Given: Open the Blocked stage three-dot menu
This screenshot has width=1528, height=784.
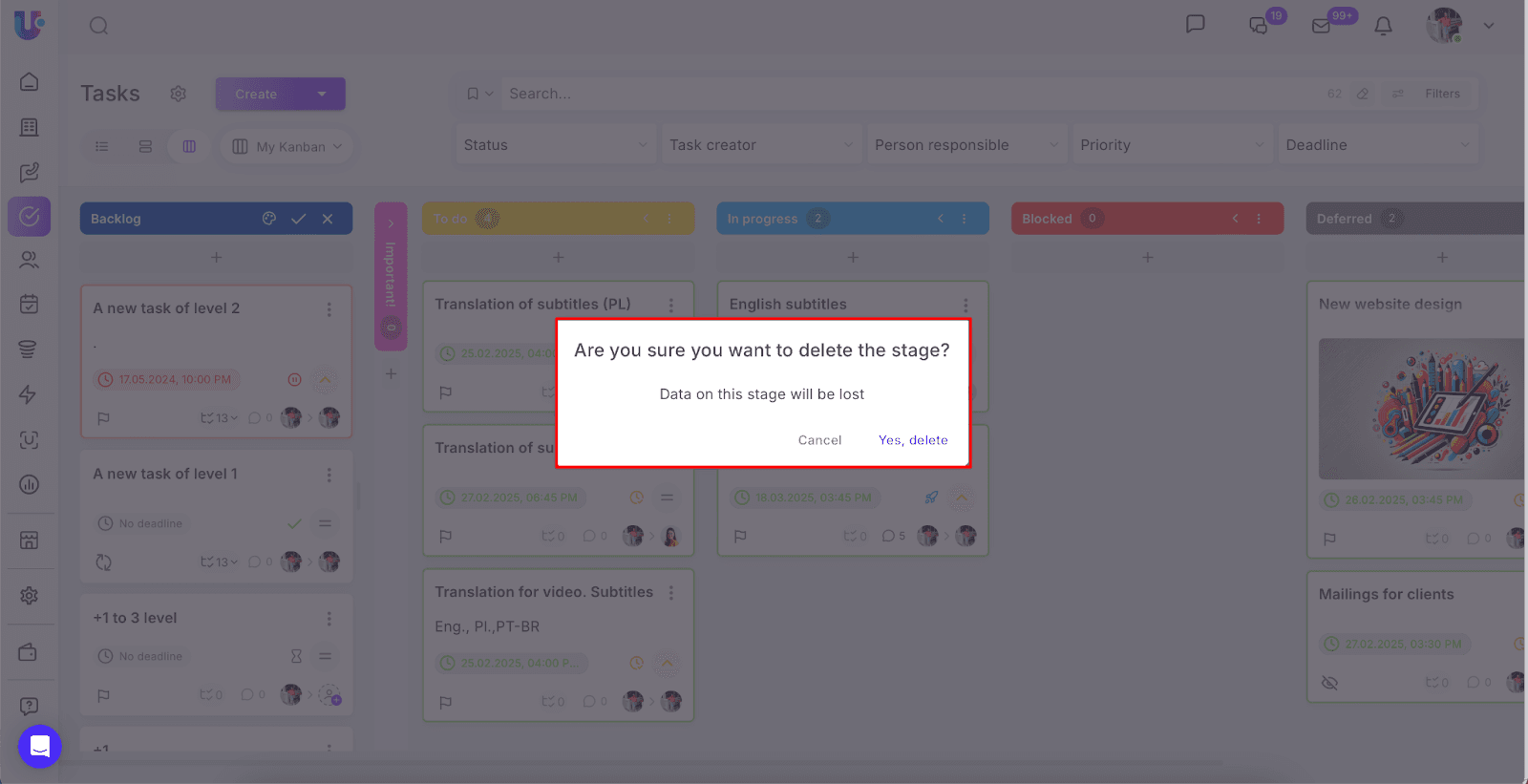Looking at the screenshot, I should click(1259, 219).
